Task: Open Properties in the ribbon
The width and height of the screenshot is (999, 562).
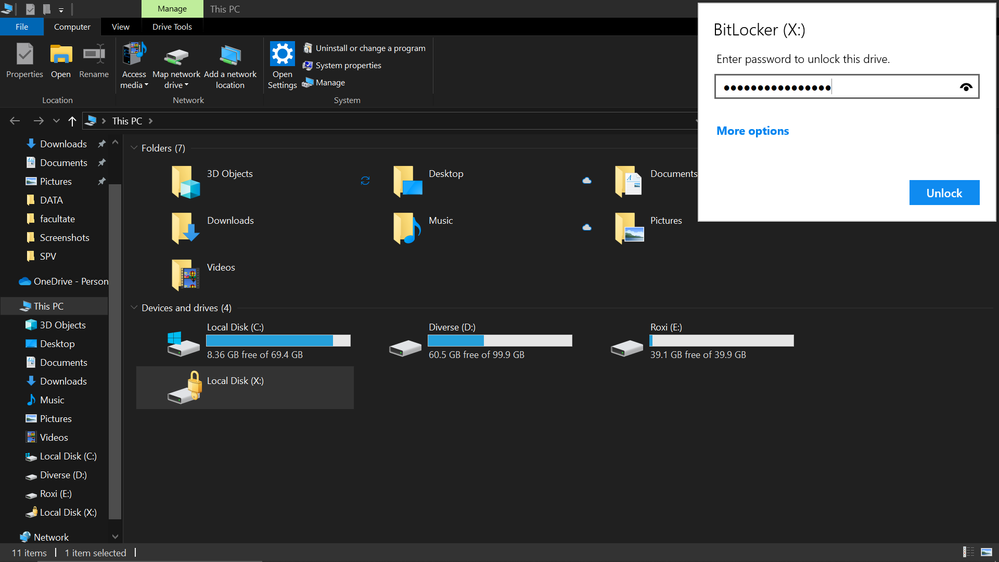Action: coord(24,61)
